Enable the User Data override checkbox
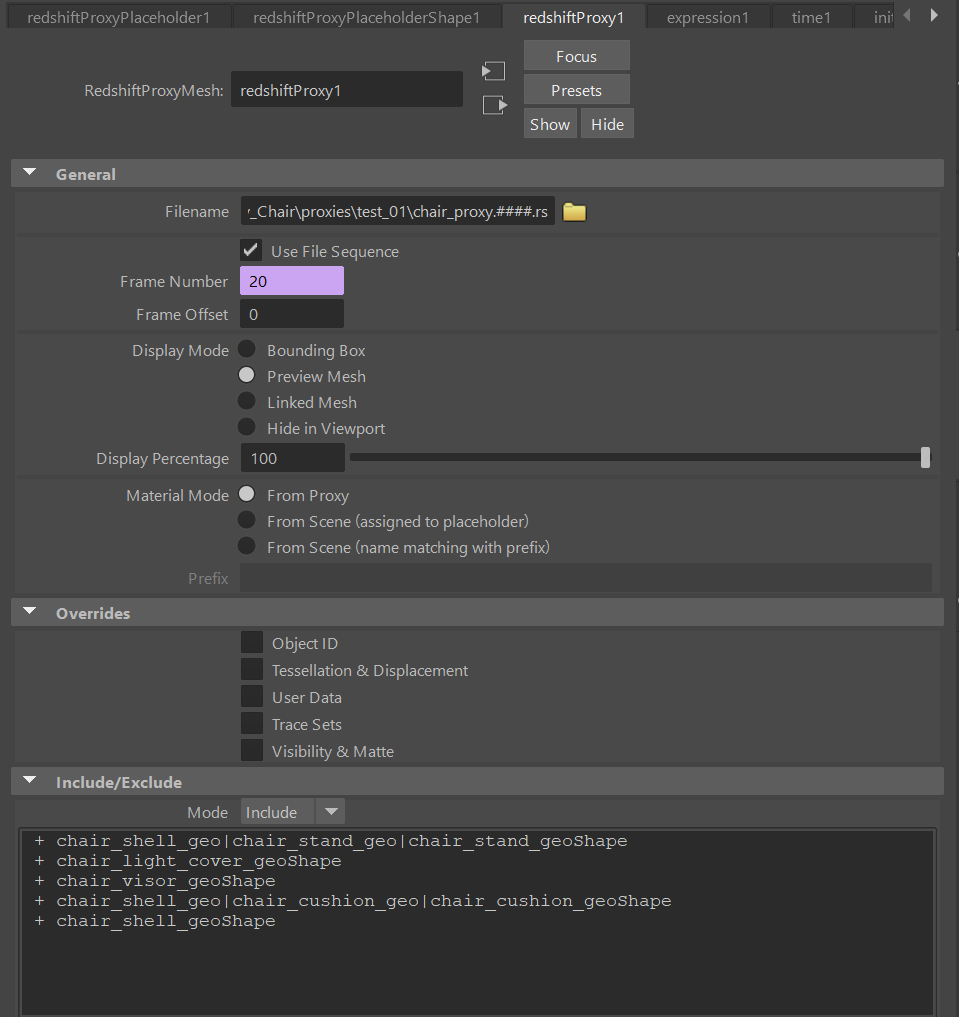This screenshot has height=1017, width=959. (x=252, y=697)
